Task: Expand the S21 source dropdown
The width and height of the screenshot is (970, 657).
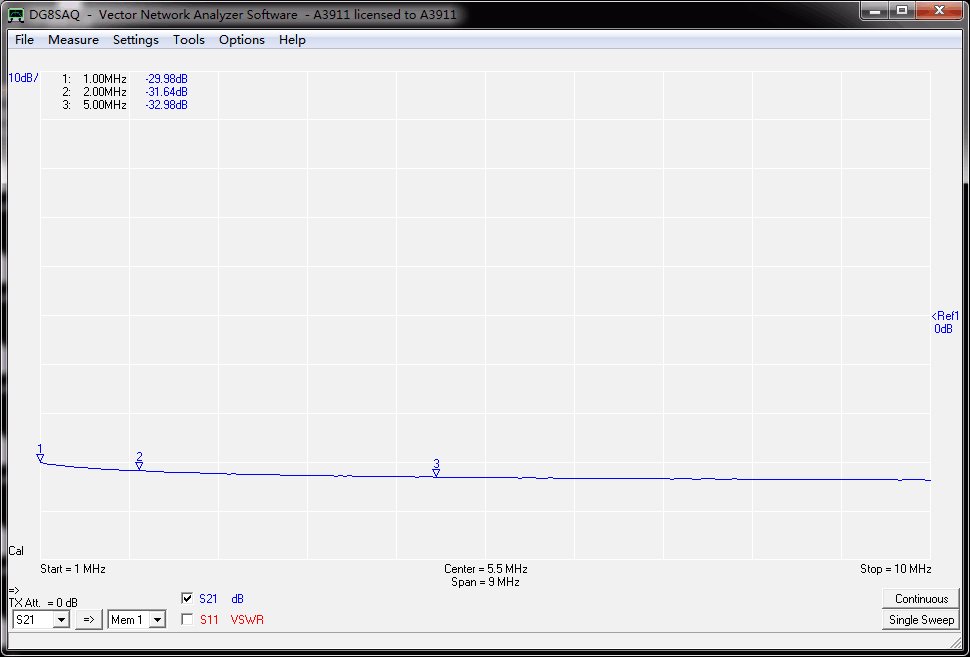Action: click(61, 620)
